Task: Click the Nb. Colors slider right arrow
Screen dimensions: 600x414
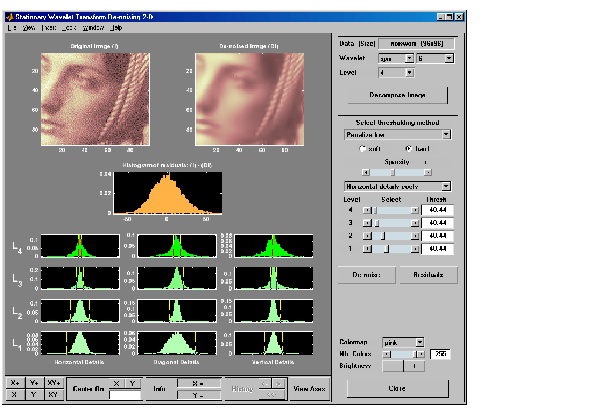Action: [x=421, y=354]
